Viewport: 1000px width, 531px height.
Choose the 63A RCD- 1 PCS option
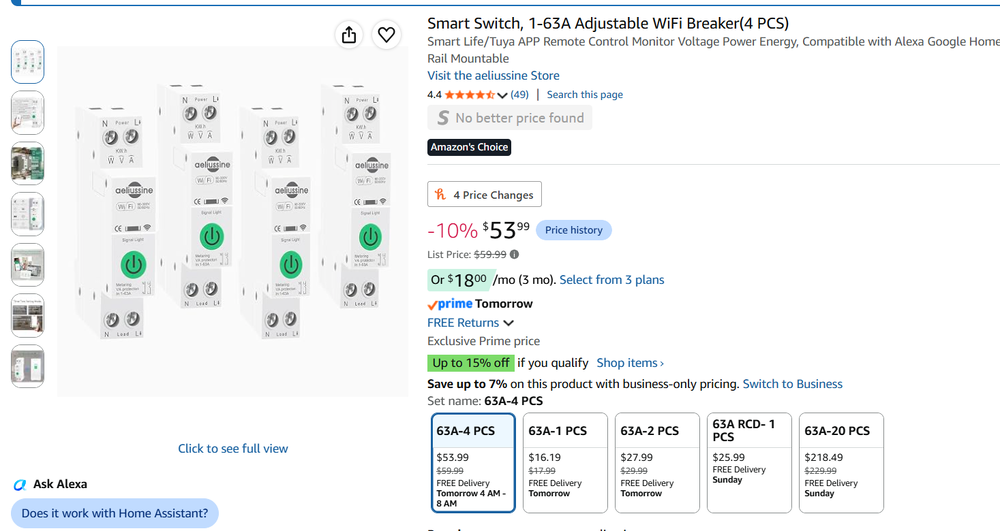[x=749, y=463]
